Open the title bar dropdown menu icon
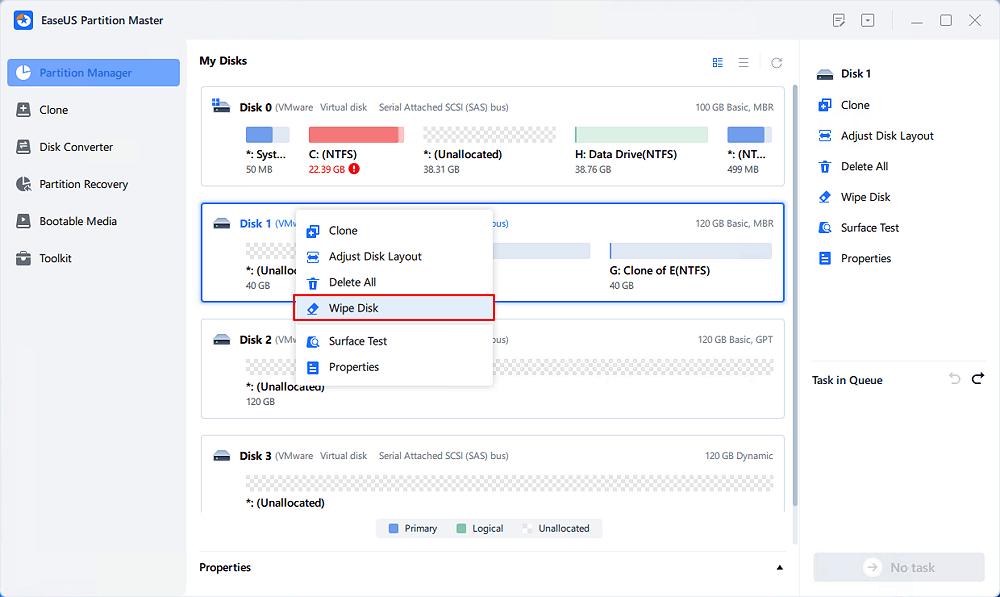This screenshot has height=597, width=1000. coord(868,20)
